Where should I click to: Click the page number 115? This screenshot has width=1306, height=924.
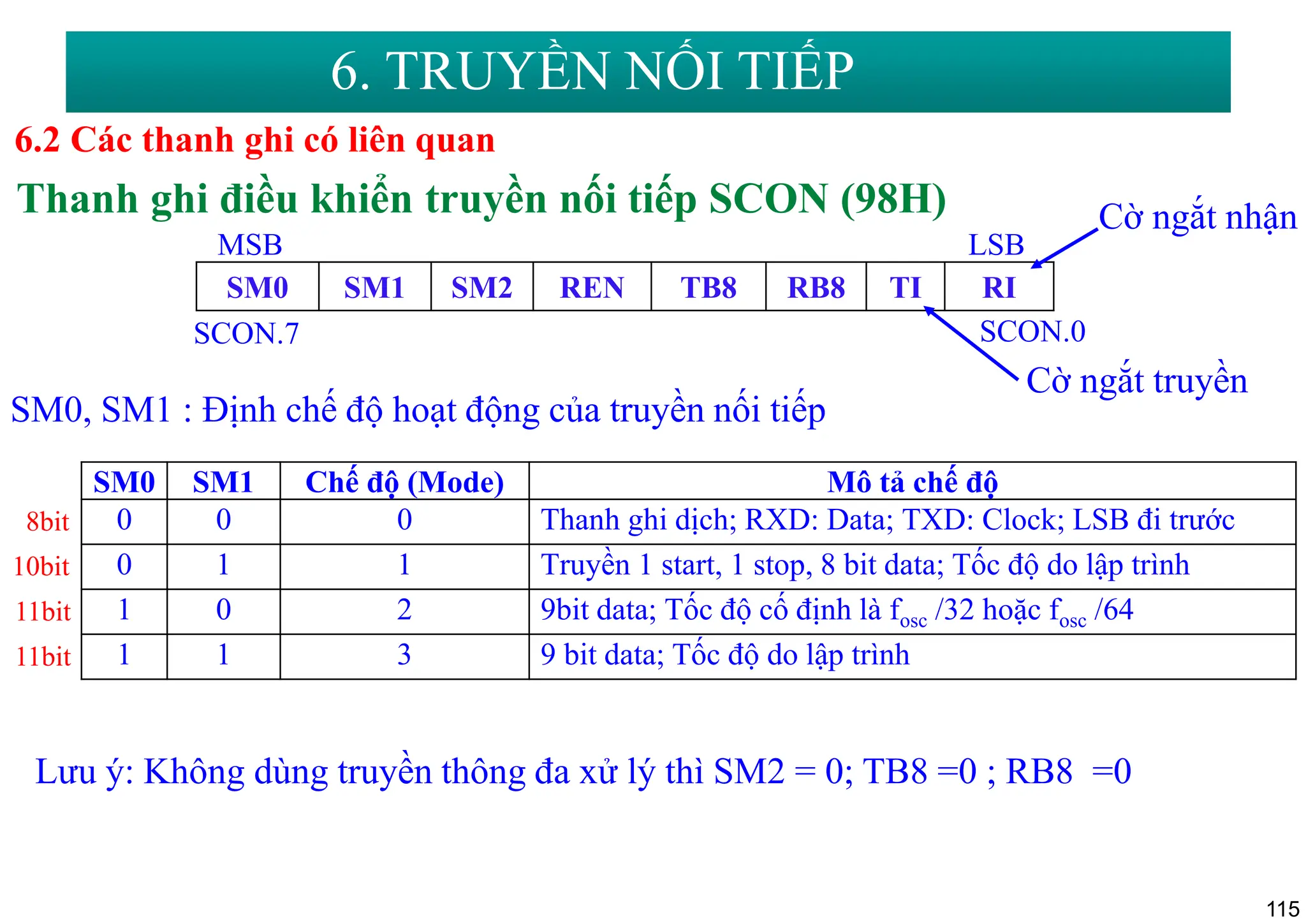[x=1283, y=909]
